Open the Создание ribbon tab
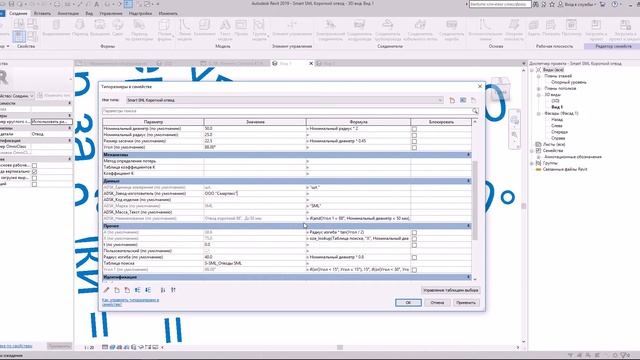Screen dimensions: 640x360 pos(18,13)
